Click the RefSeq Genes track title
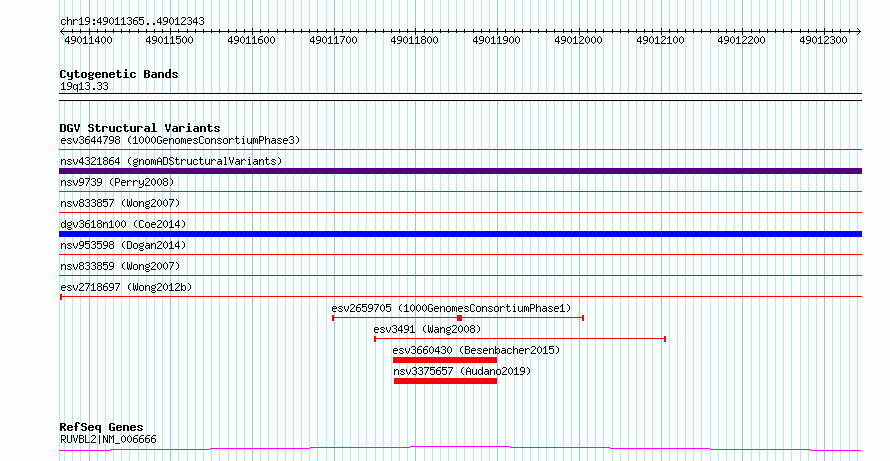Image resolution: width=890 pixels, height=461 pixels. pyautogui.click(x=102, y=428)
